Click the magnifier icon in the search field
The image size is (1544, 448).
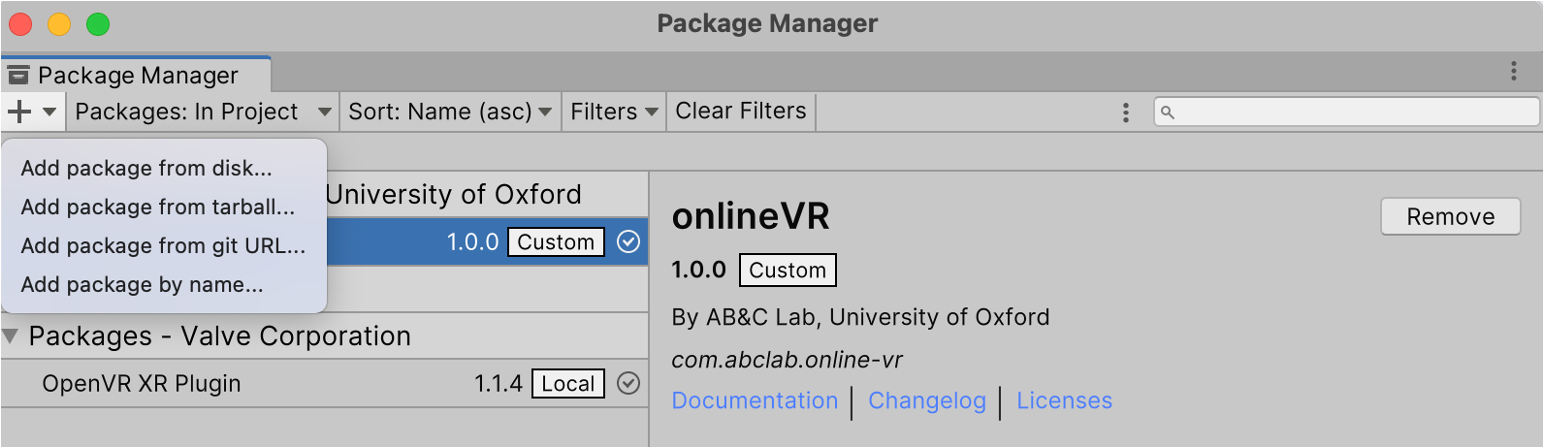tap(1167, 112)
